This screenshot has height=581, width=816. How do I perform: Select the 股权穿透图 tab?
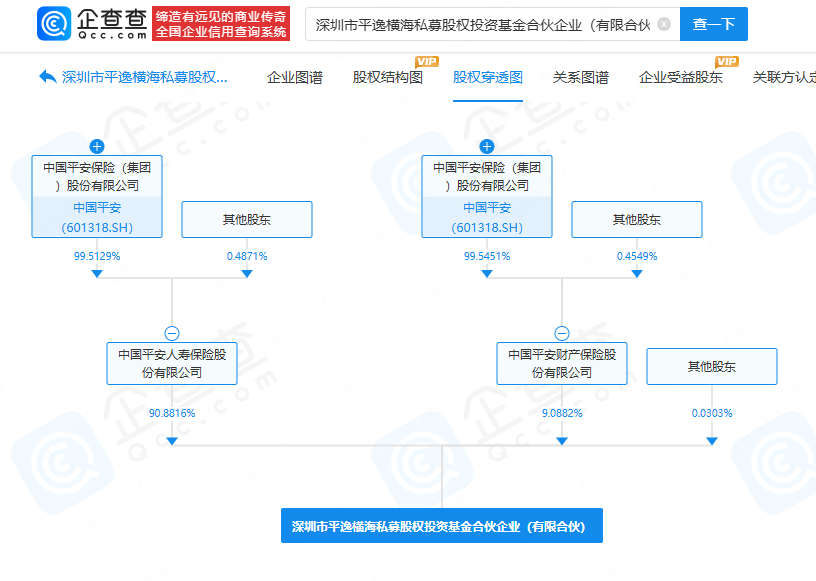click(488, 78)
